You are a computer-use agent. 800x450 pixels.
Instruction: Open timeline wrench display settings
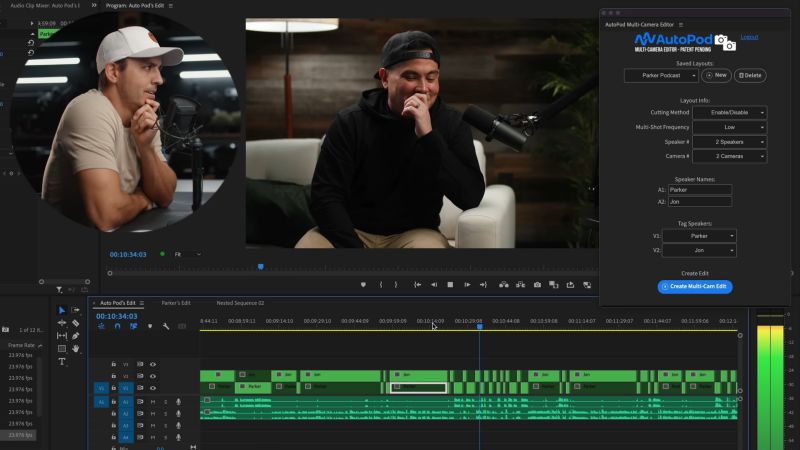point(165,327)
